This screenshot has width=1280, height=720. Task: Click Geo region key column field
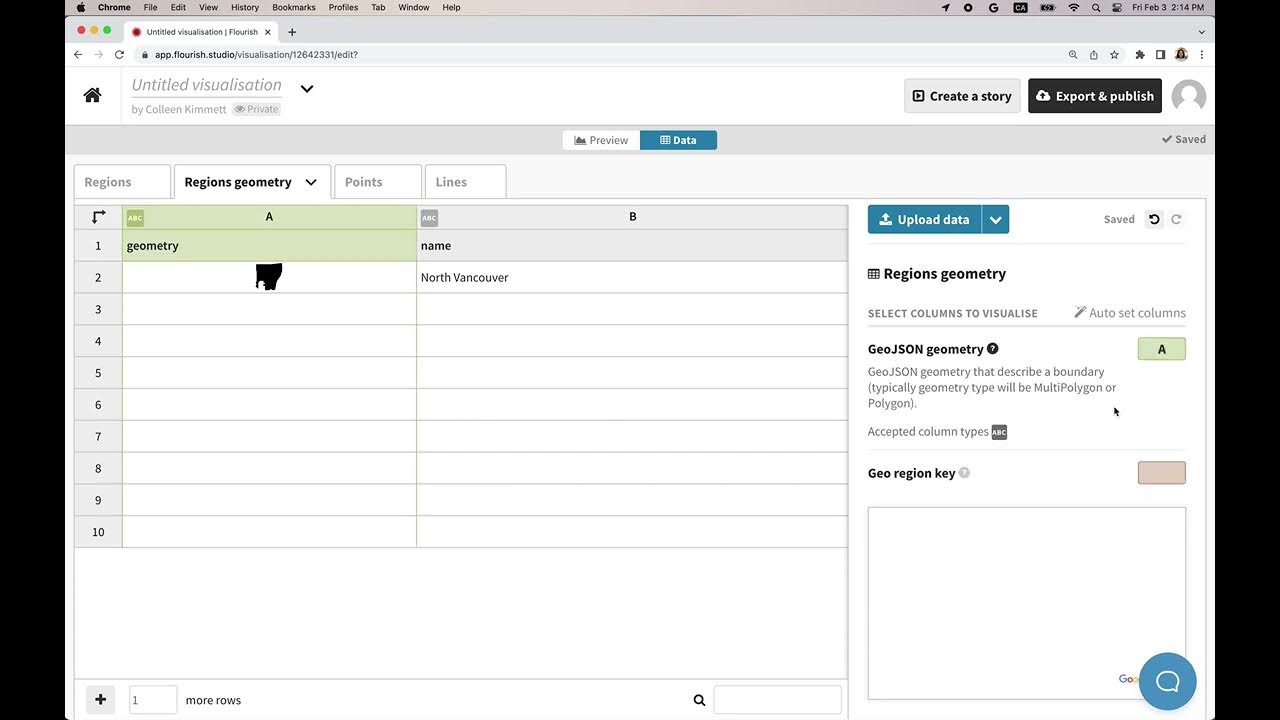1162,473
